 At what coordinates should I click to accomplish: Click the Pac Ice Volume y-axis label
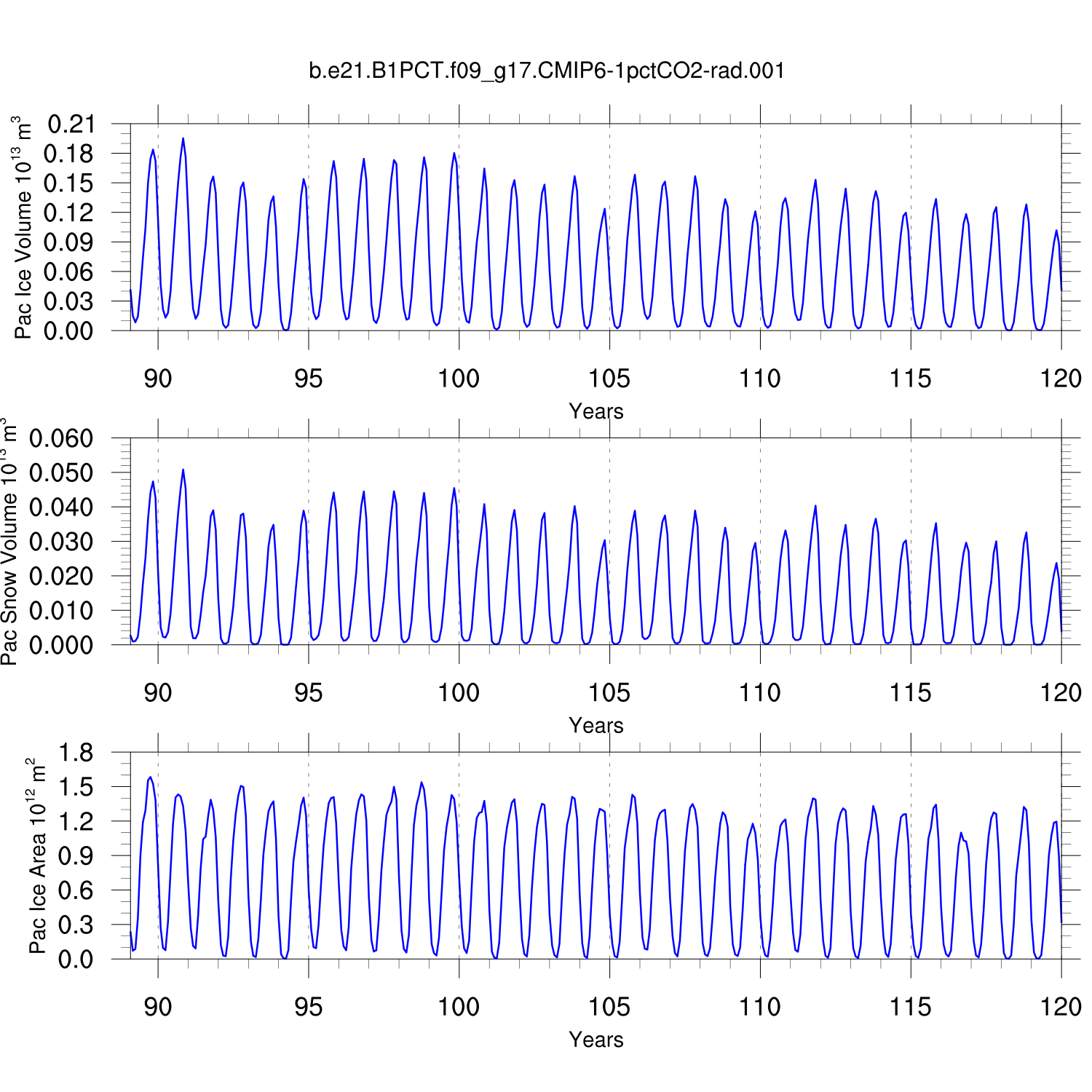click(23, 228)
